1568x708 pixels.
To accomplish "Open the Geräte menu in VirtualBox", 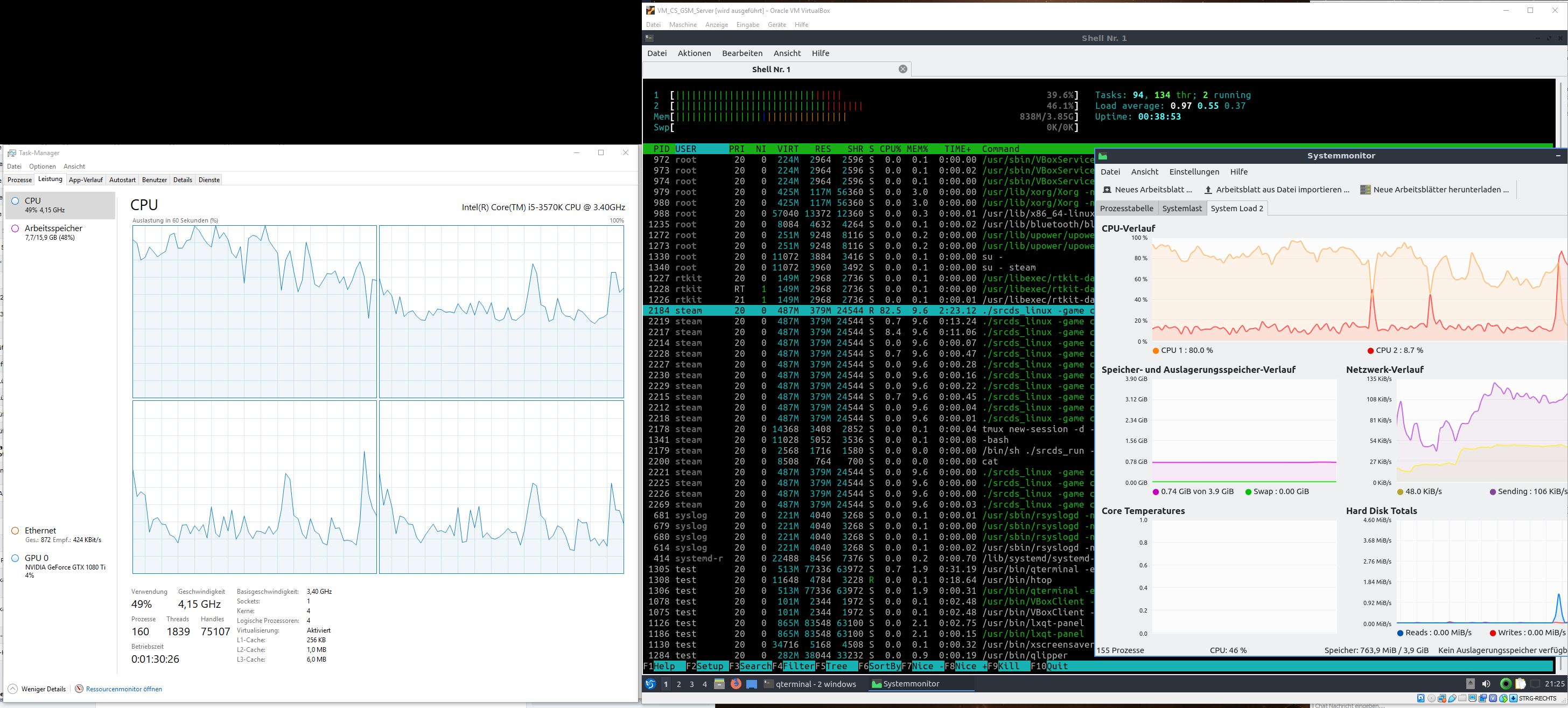I will tap(776, 24).
